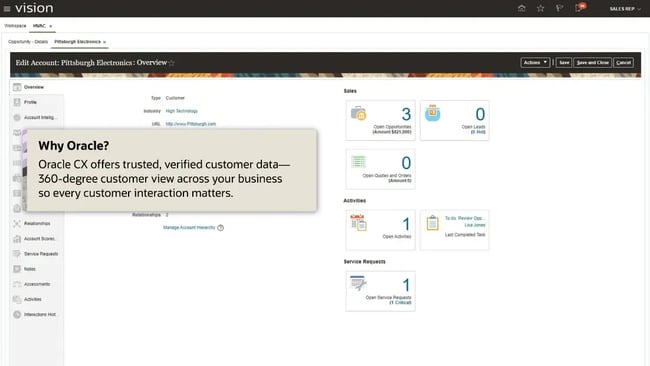The height and width of the screenshot is (366, 650).
Task: Click the Service Requests sidebar icon
Action: 17,254
